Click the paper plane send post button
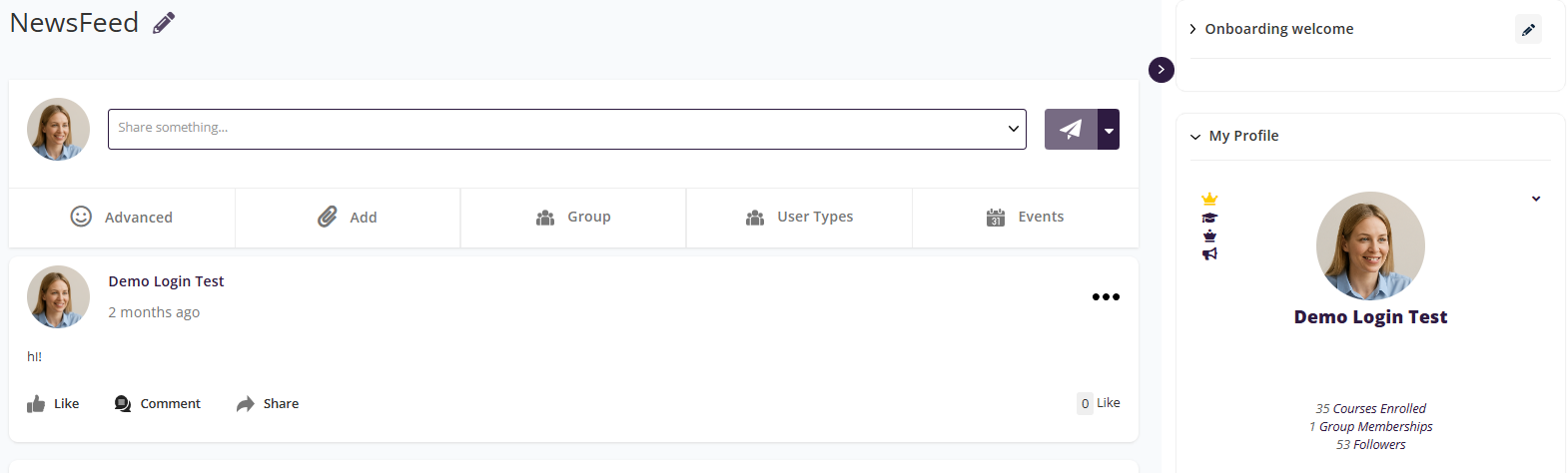1568x473 pixels. coord(1071,130)
